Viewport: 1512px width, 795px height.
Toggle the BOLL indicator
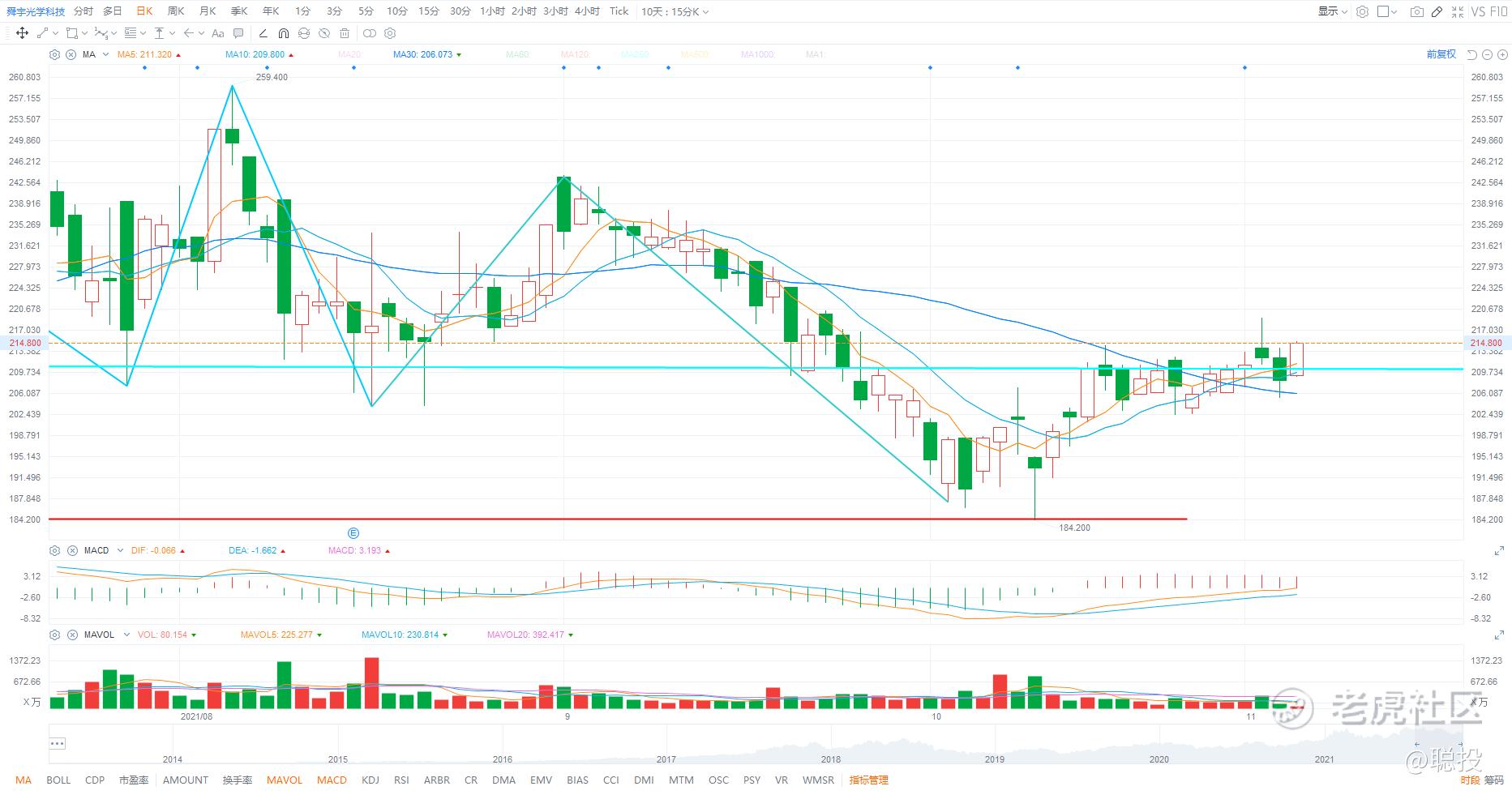pos(58,780)
